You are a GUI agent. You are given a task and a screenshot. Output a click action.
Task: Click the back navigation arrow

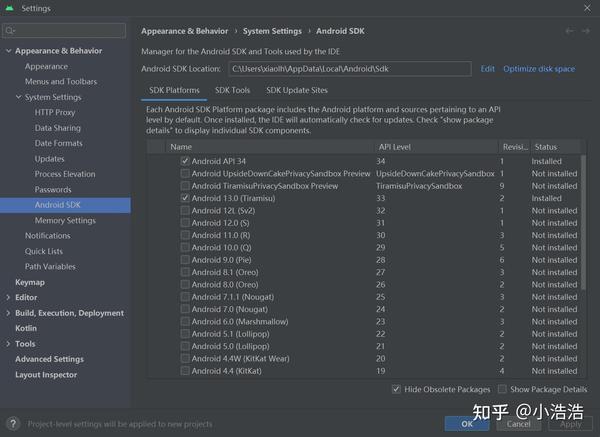(570, 31)
